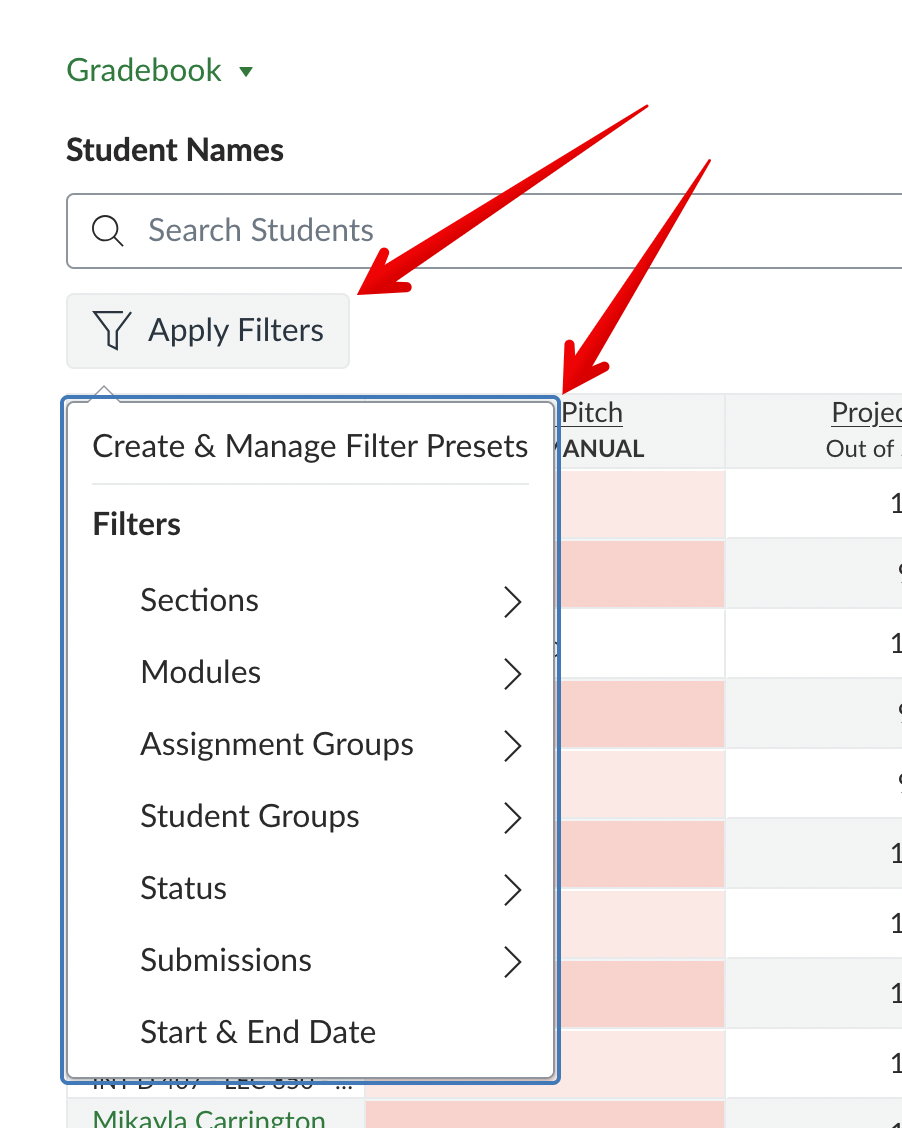
Task: Expand the Modules chevron arrow
Action: coord(512,674)
